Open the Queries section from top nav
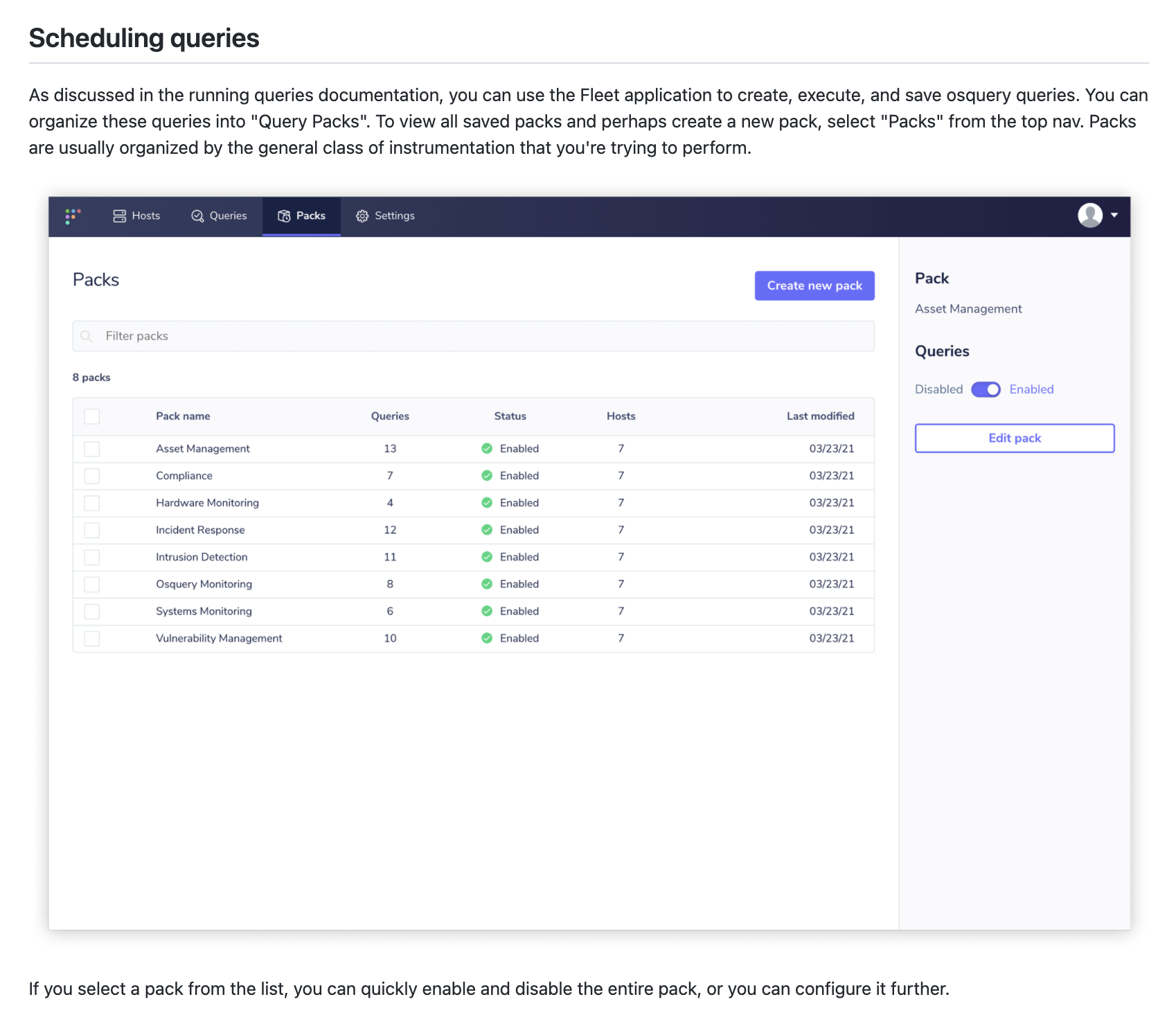 tap(228, 215)
